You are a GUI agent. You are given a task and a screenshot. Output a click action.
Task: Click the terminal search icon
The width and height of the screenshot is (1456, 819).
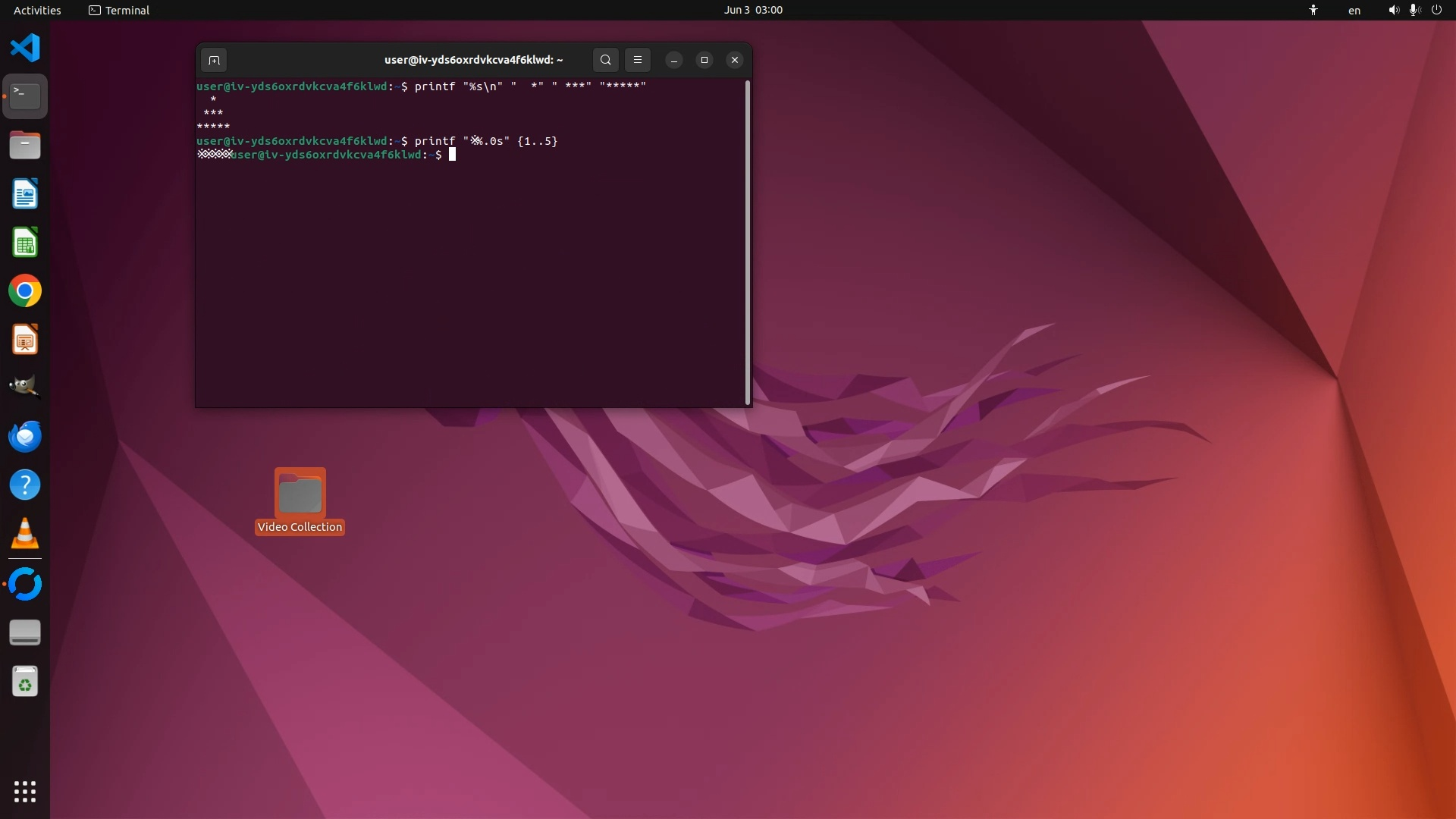tap(605, 60)
